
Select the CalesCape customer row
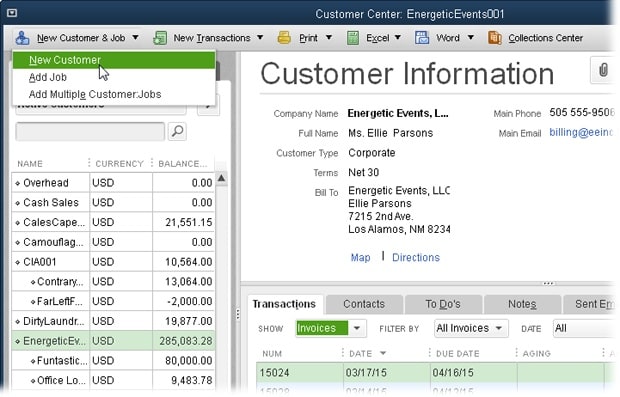[113, 222]
